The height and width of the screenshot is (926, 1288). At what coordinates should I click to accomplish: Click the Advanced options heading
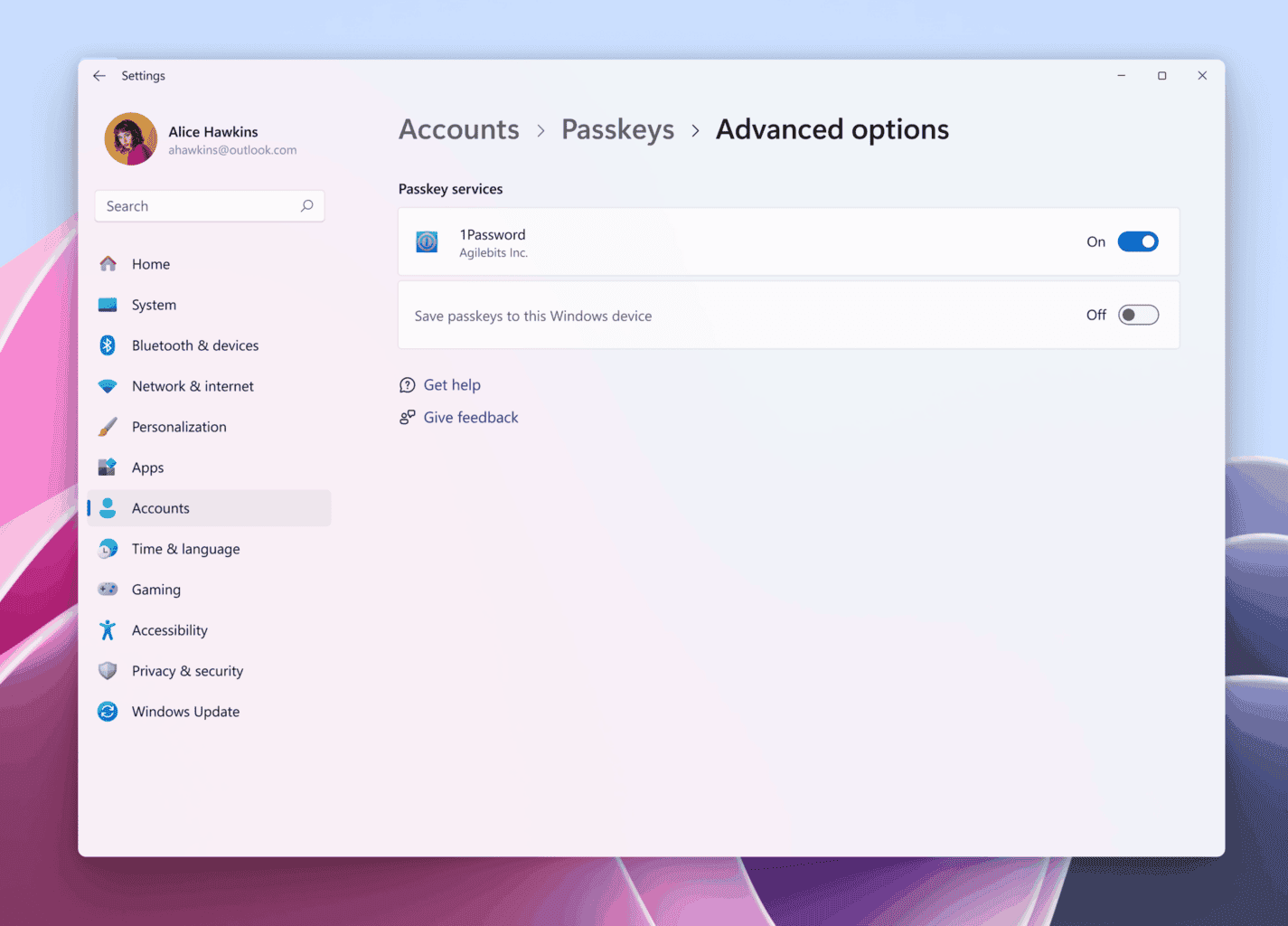click(832, 129)
